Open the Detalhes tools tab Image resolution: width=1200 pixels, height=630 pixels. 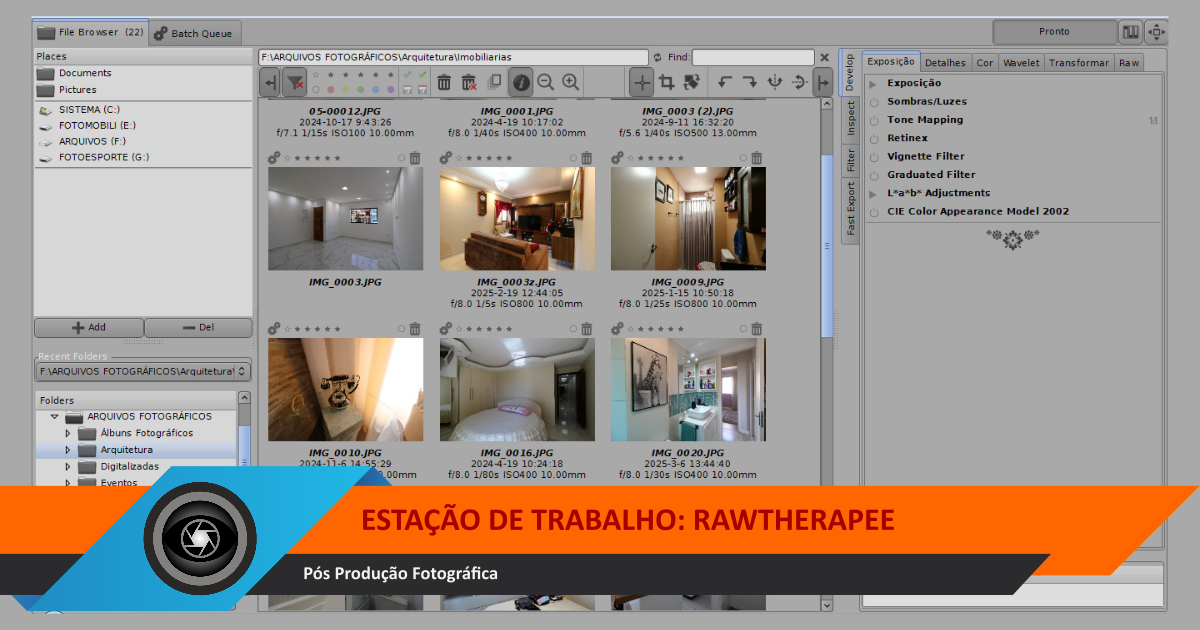click(x=945, y=63)
